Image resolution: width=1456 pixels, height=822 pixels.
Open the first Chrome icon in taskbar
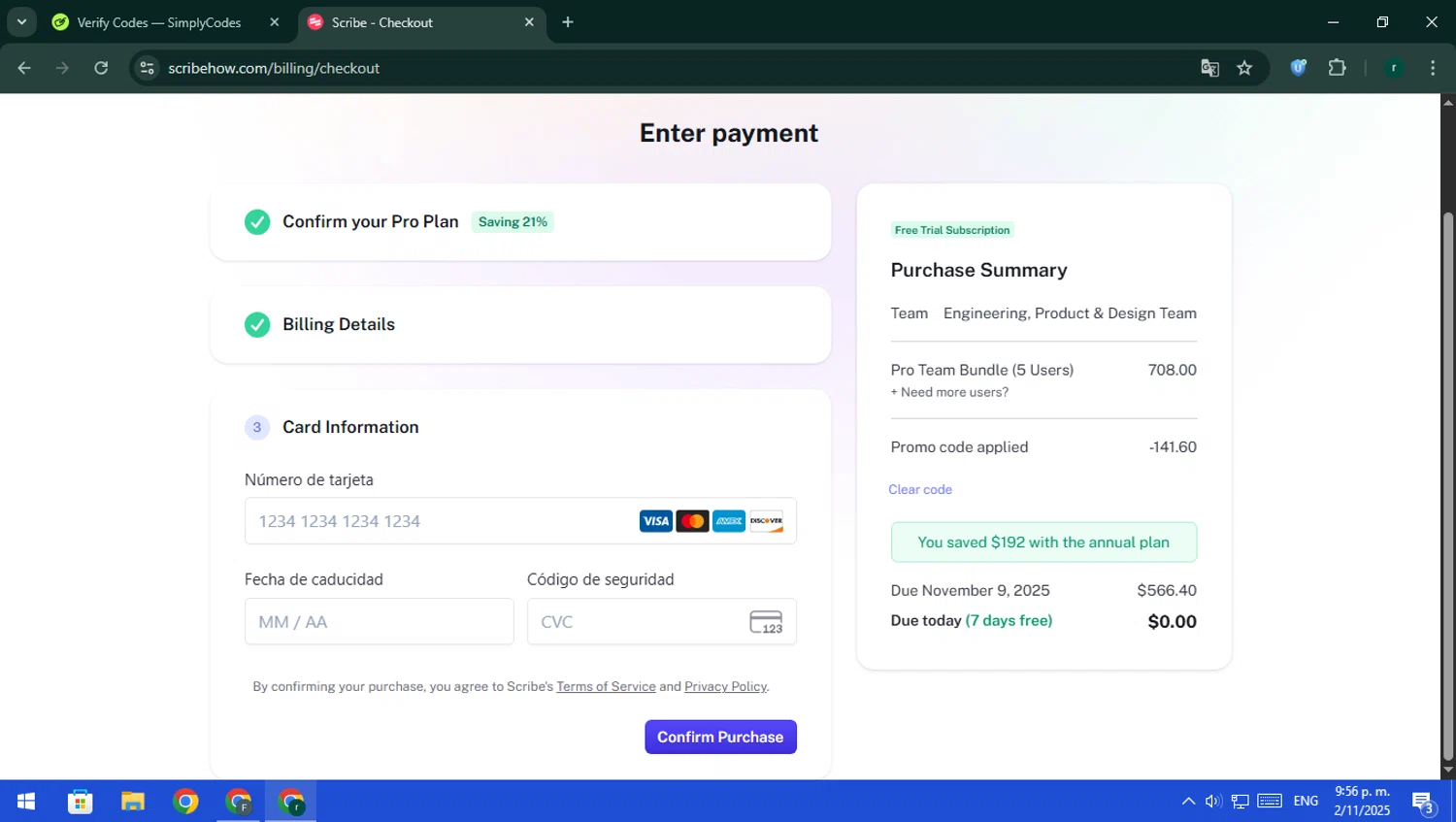click(185, 802)
